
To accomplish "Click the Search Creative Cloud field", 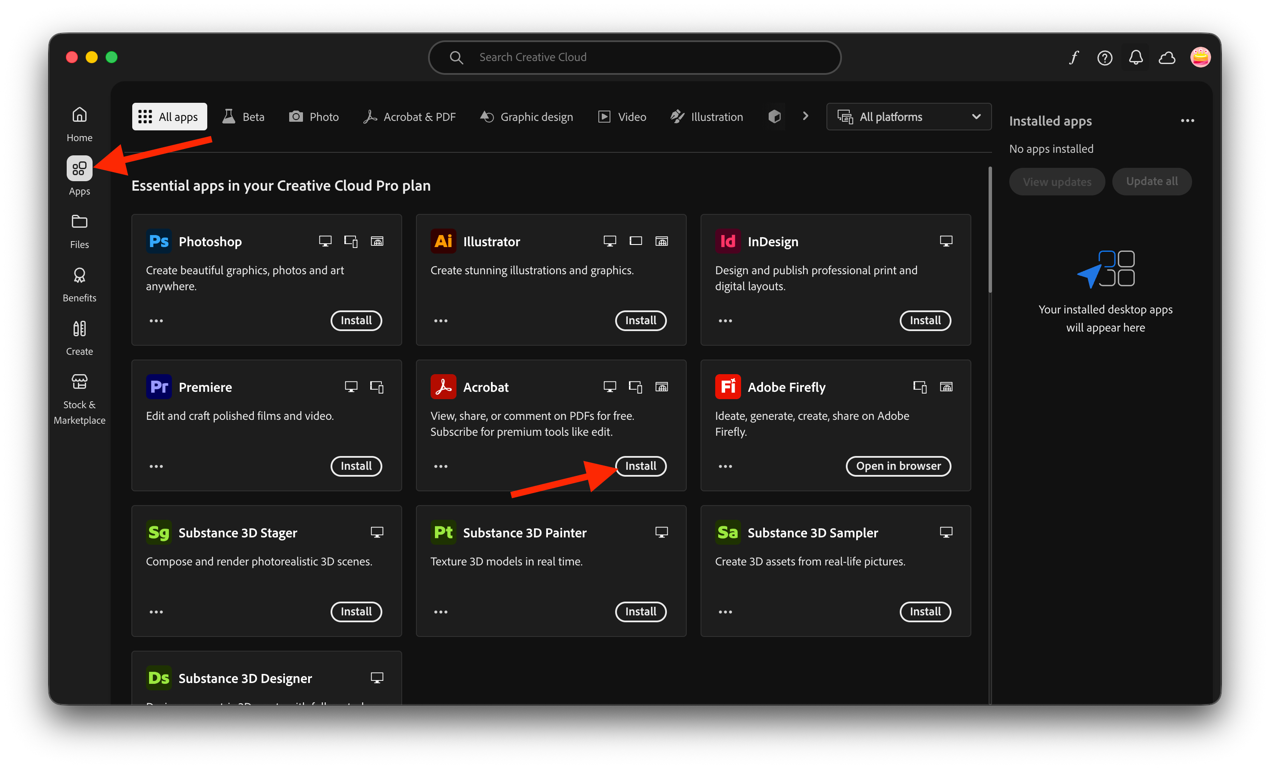I will [635, 58].
